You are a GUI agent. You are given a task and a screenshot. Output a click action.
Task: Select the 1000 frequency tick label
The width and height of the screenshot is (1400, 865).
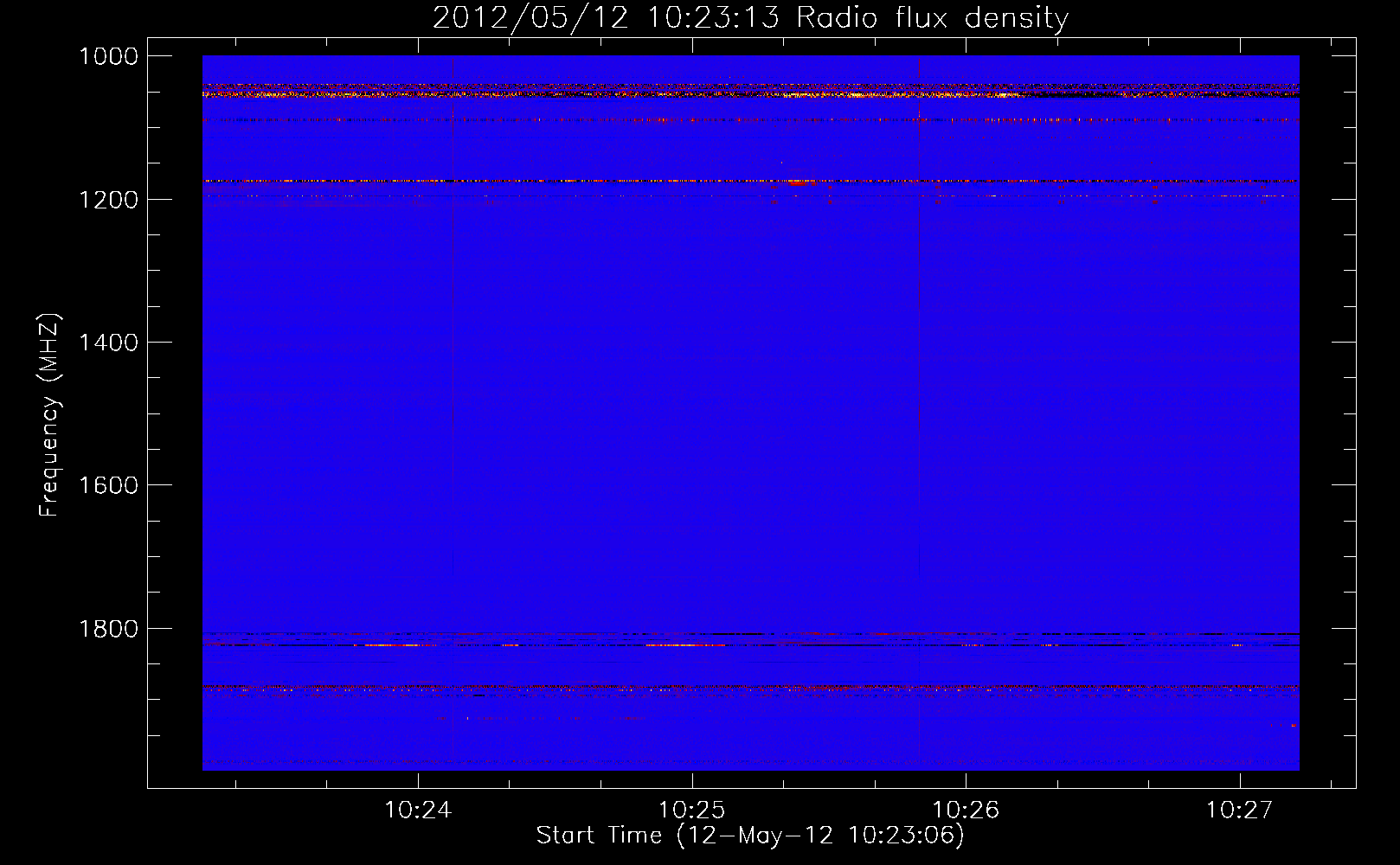coord(109,56)
